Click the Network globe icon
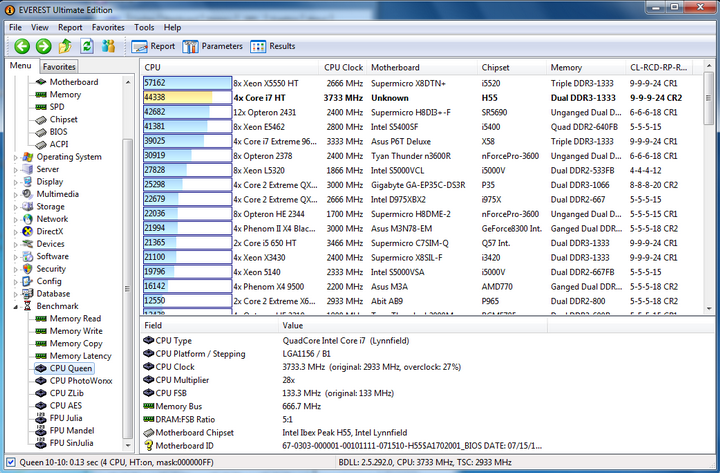Image resolution: width=720 pixels, height=473 pixels. pyautogui.click(x=28, y=219)
